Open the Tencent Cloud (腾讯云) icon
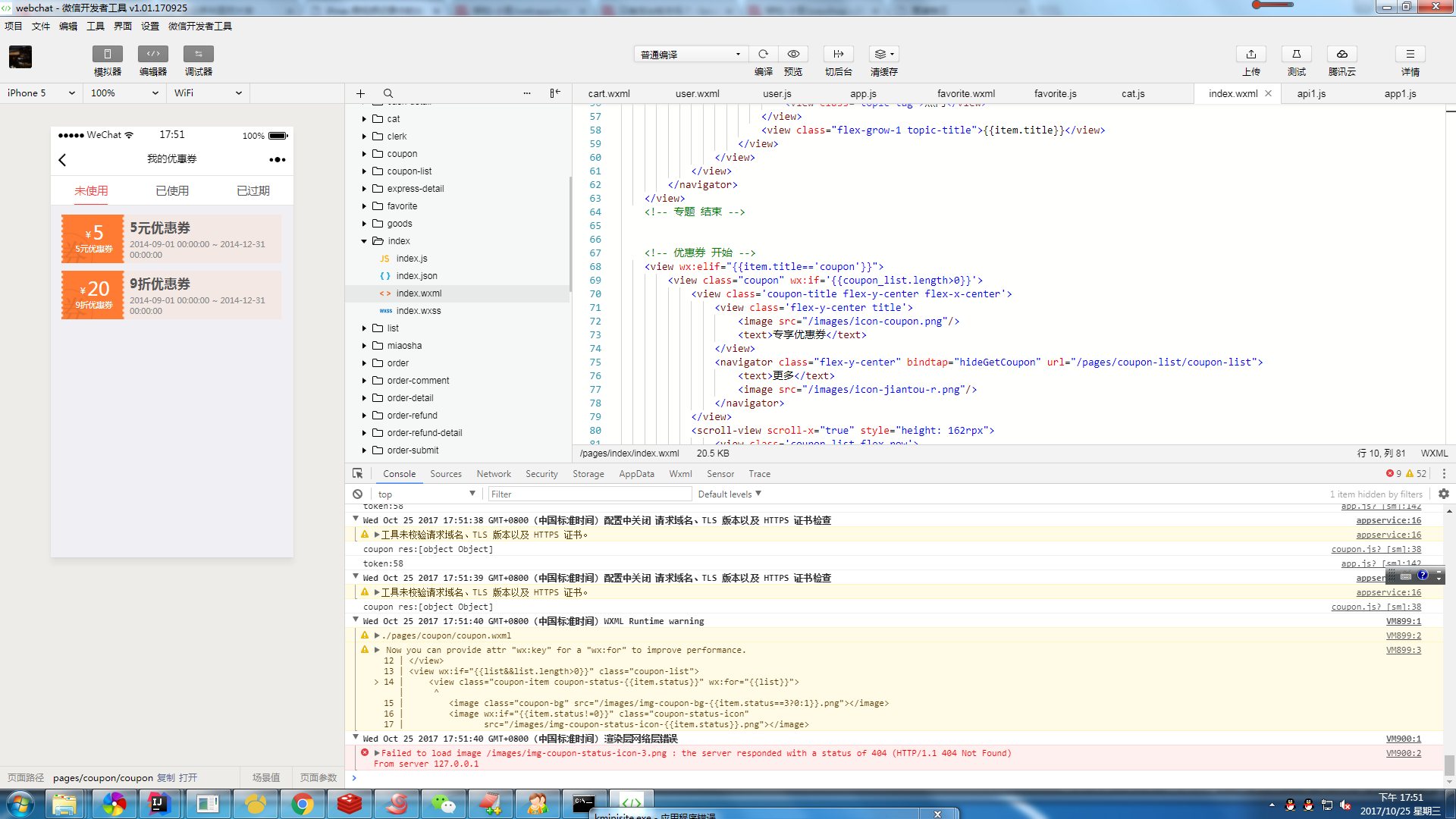Image resolution: width=1456 pixels, height=819 pixels. 1341,54
